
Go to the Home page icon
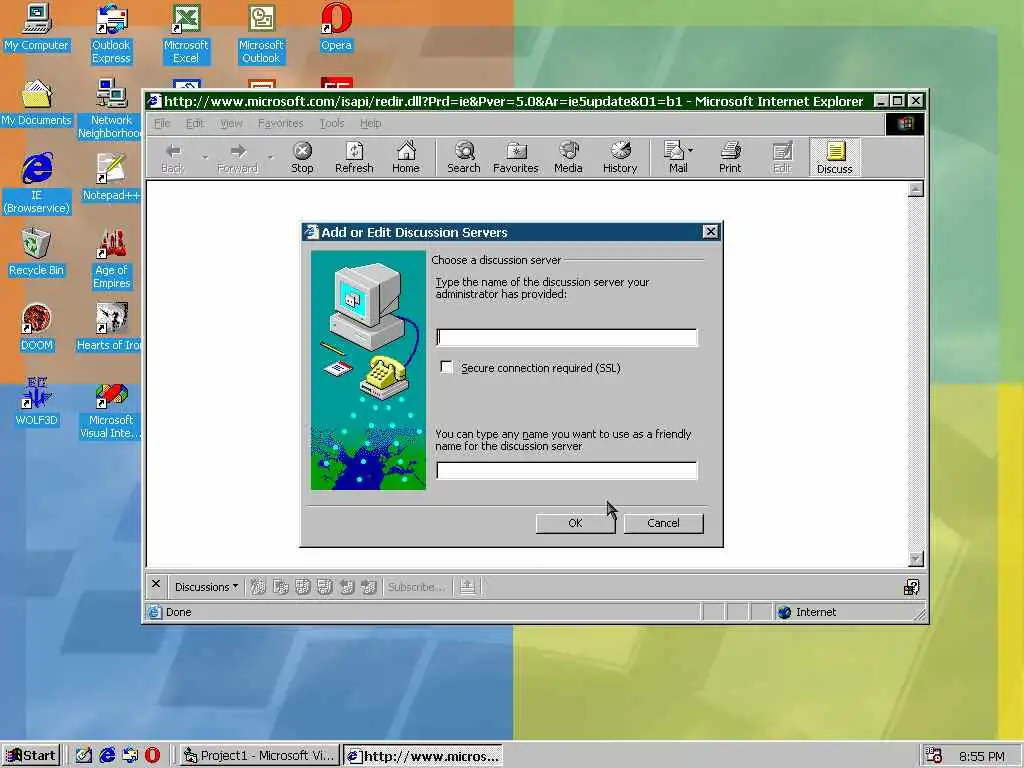(x=406, y=157)
